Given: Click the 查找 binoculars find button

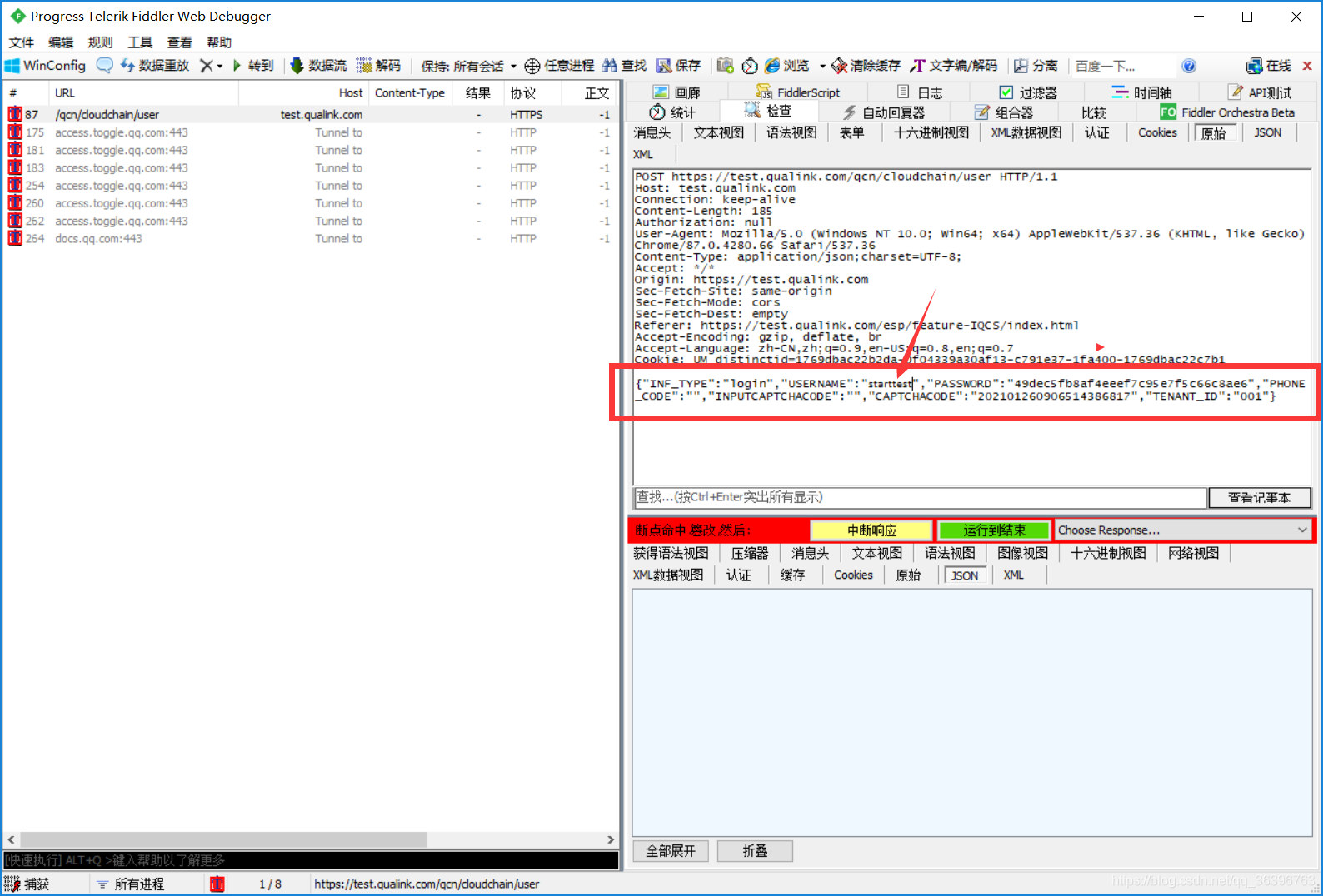Looking at the screenshot, I should tap(624, 66).
